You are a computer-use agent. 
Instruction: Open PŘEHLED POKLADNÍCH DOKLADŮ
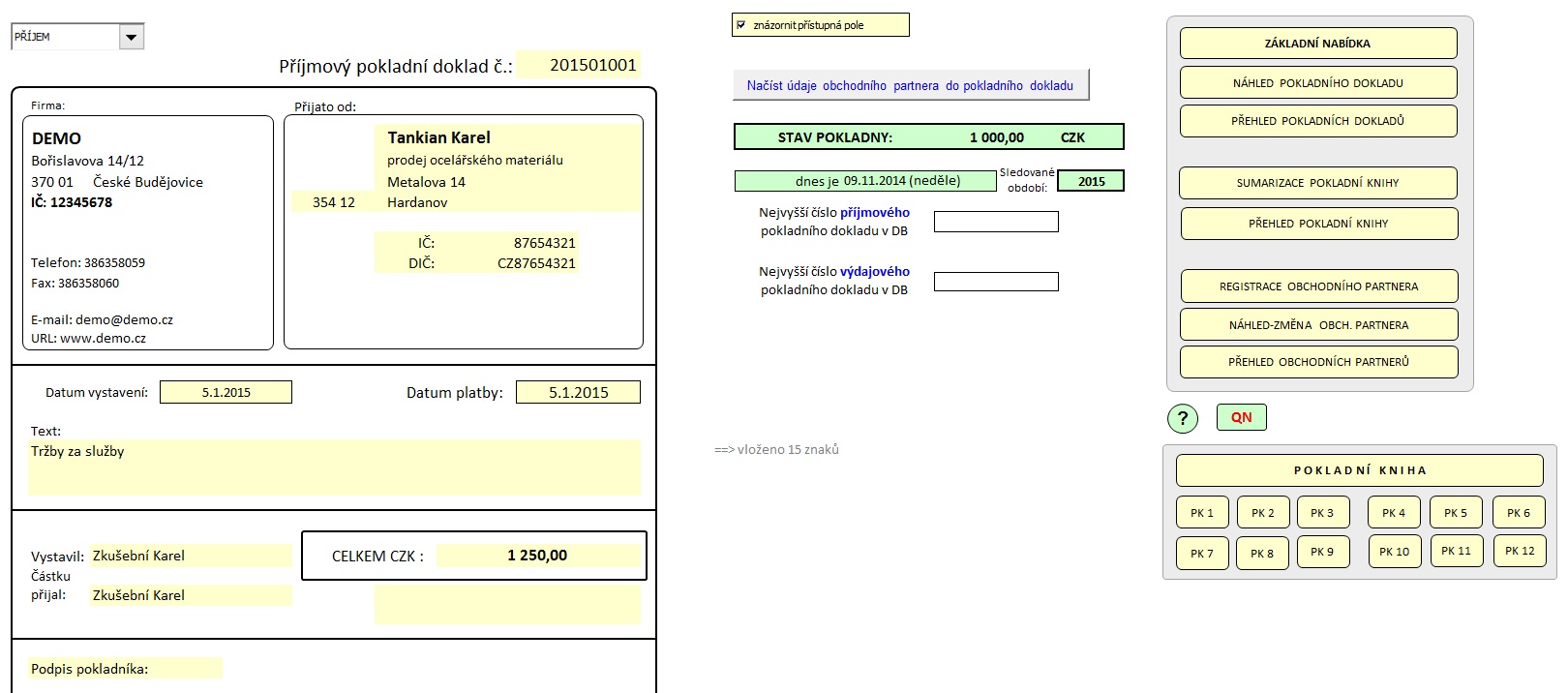pyautogui.click(x=1317, y=121)
